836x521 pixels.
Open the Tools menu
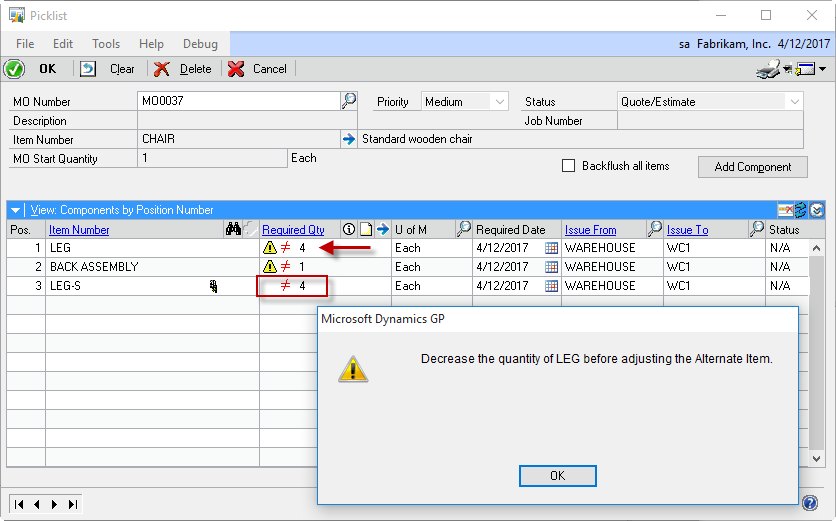point(106,44)
